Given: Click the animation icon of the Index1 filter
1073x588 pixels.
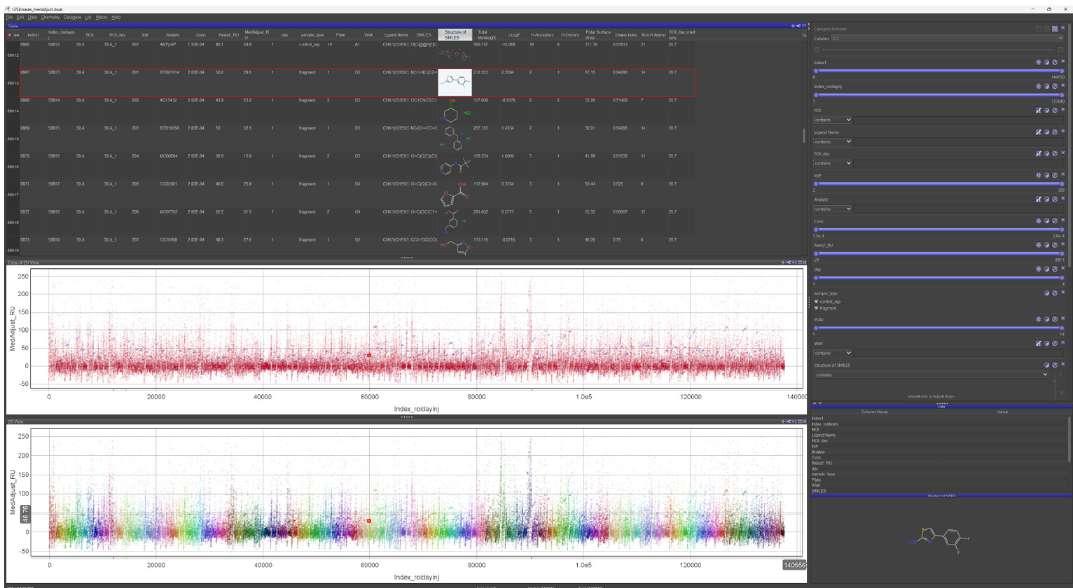Looking at the screenshot, I should coord(1038,62).
